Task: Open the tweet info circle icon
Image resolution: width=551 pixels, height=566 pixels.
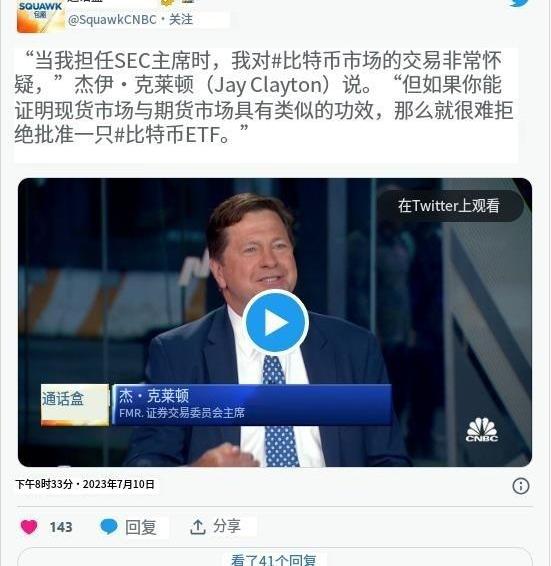Action: [x=520, y=486]
